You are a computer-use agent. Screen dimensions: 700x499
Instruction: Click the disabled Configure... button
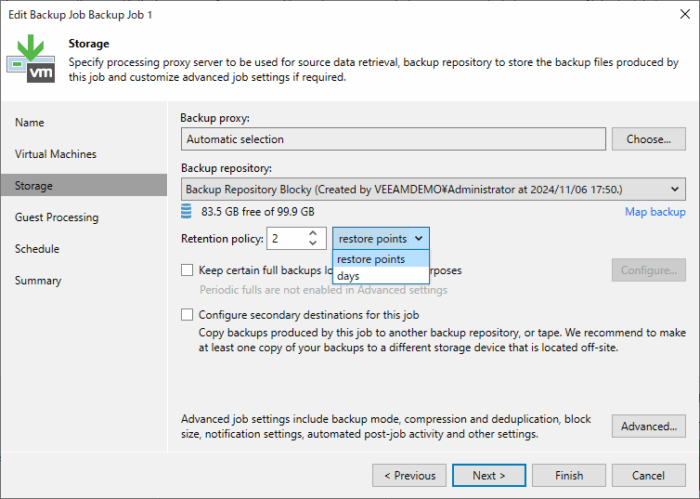648,270
